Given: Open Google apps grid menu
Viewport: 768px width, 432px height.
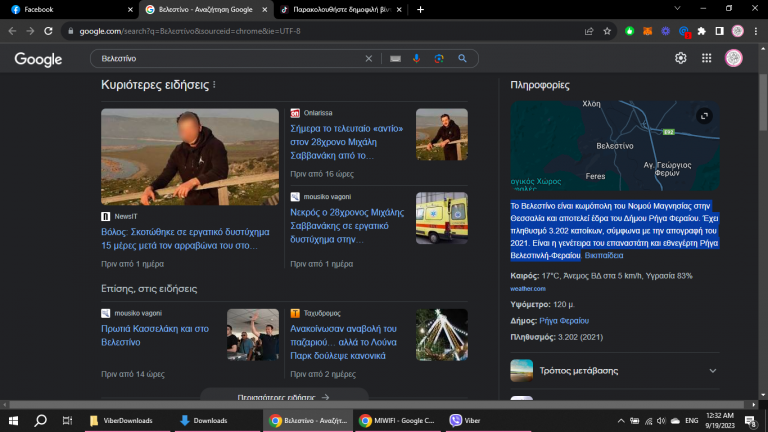Looking at the screenshot, I should click(707, 58).
